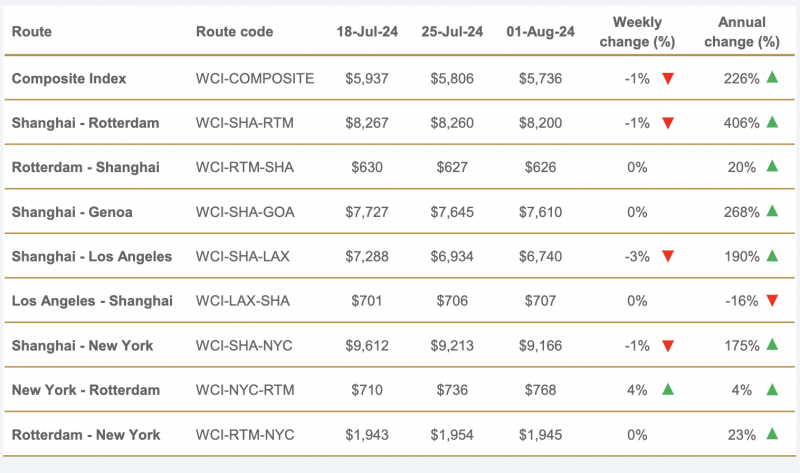
Task: Click the red weekly arrow in the Shanghai - New York row
Action: pos(668,346)
